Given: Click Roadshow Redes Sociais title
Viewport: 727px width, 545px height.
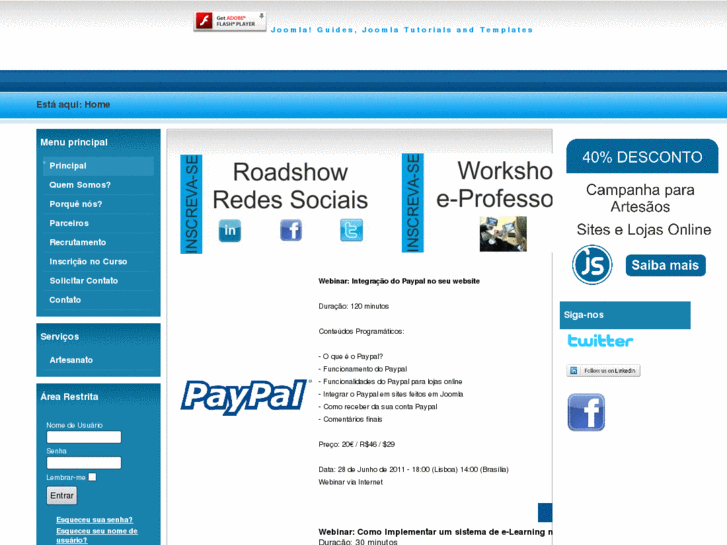Looking at the screenshot, I should 290,186.
